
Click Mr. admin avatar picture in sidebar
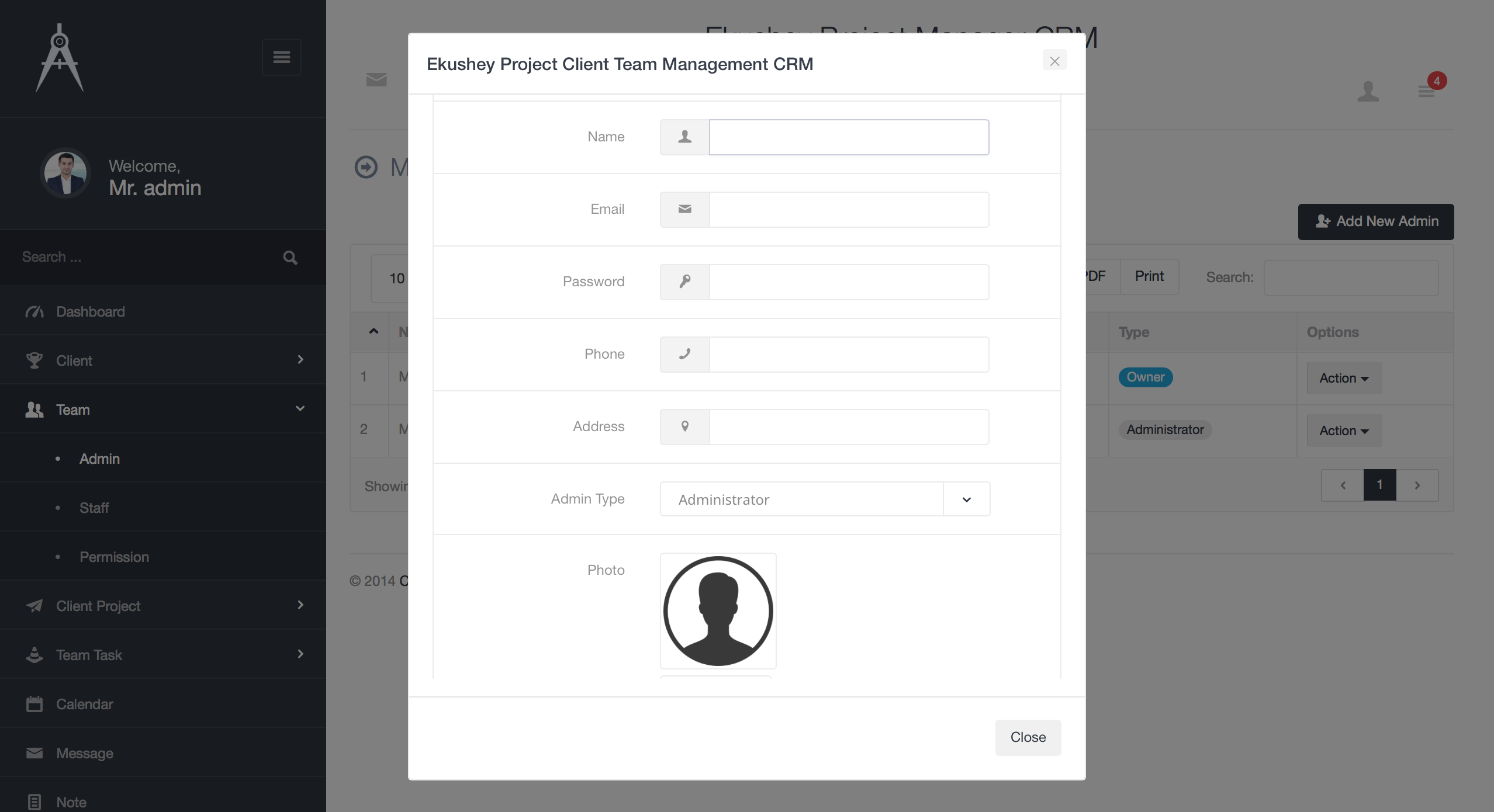65,173
